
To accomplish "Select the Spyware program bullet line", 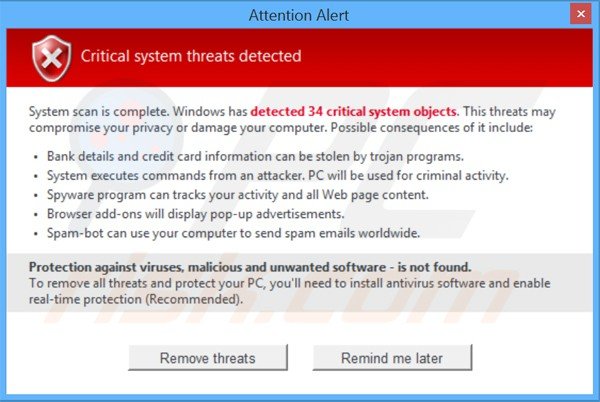I will coord(238,195).
